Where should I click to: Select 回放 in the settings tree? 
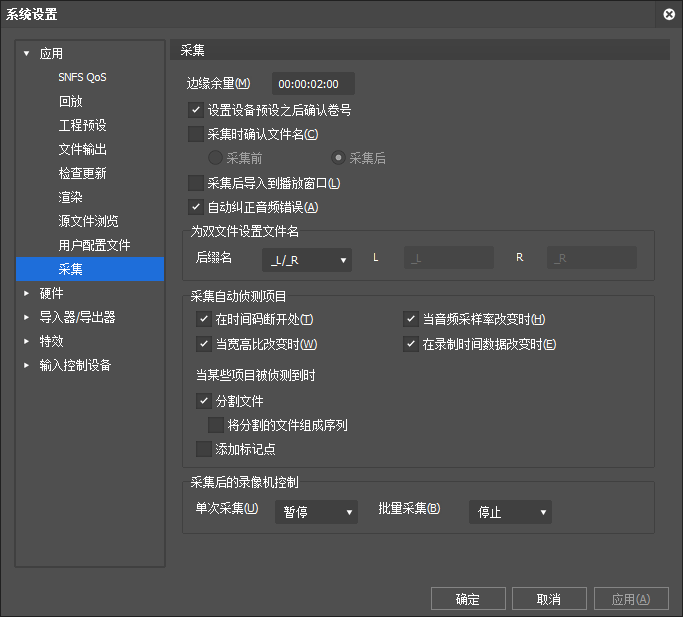click(71, 101)
